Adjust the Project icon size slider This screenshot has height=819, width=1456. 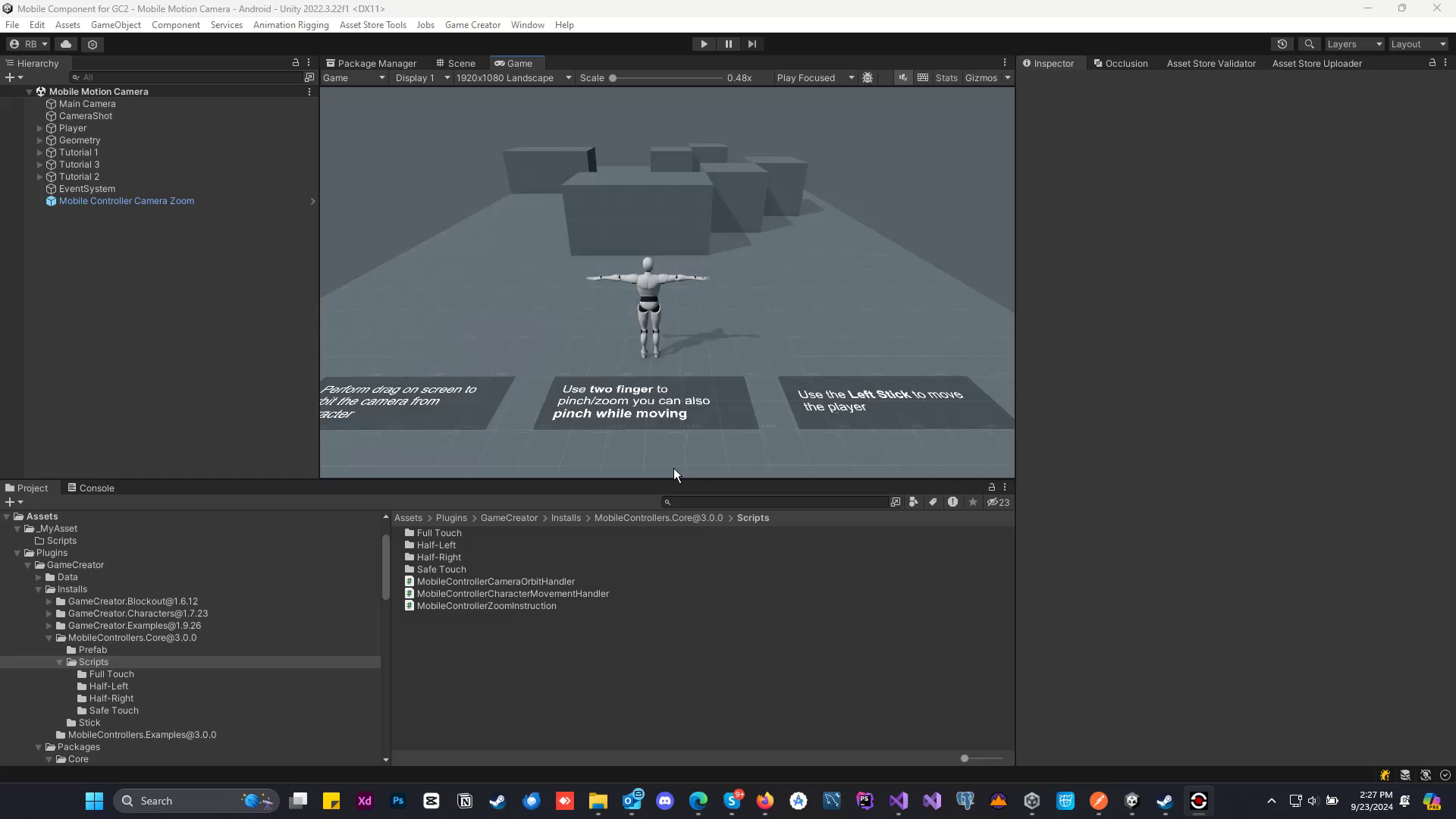(982, 758)
